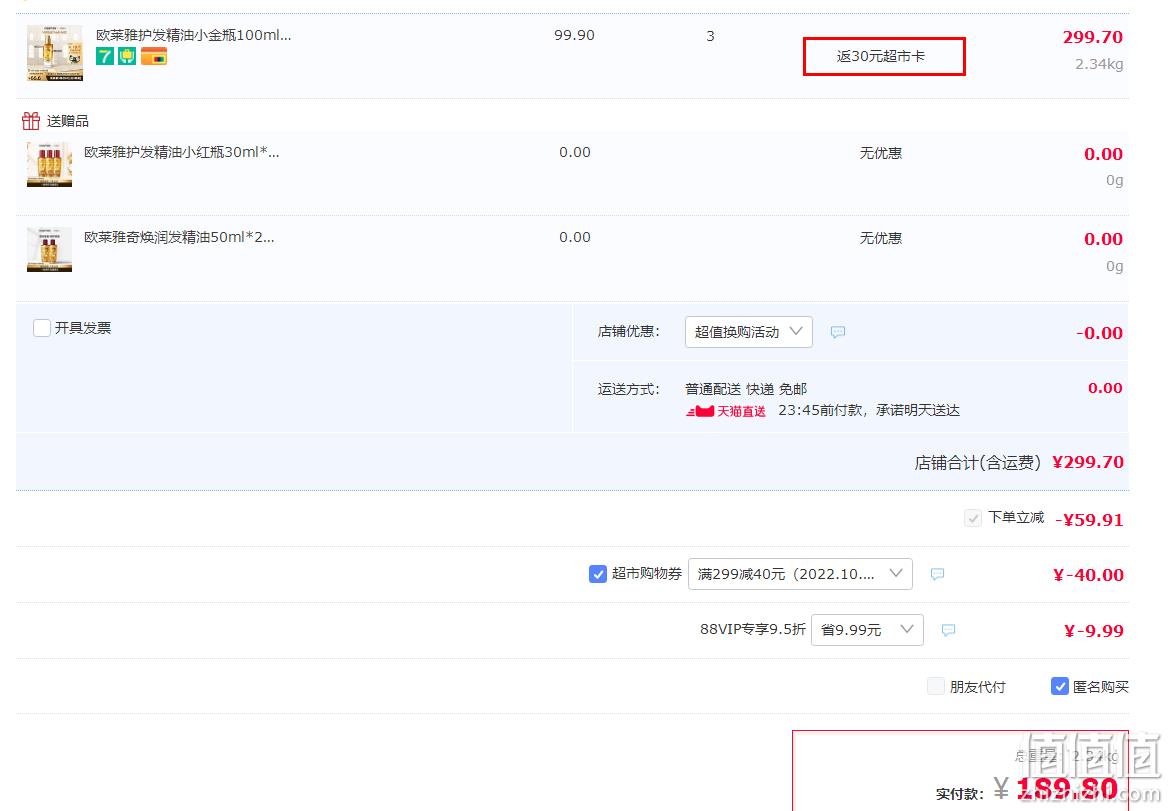Open the 小金瓶100ml product thumbnail
1170x811 pixels.
click(54, 53)
